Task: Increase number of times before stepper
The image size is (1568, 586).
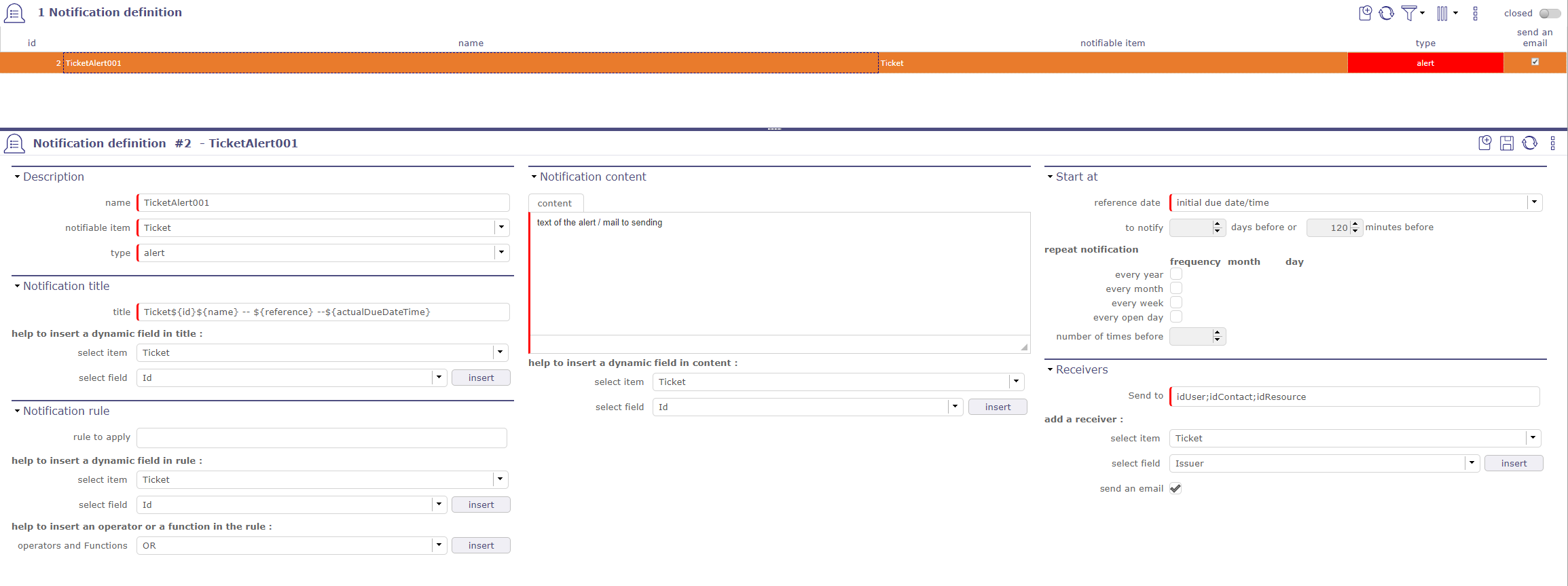Action: (x=1218, y=332)
